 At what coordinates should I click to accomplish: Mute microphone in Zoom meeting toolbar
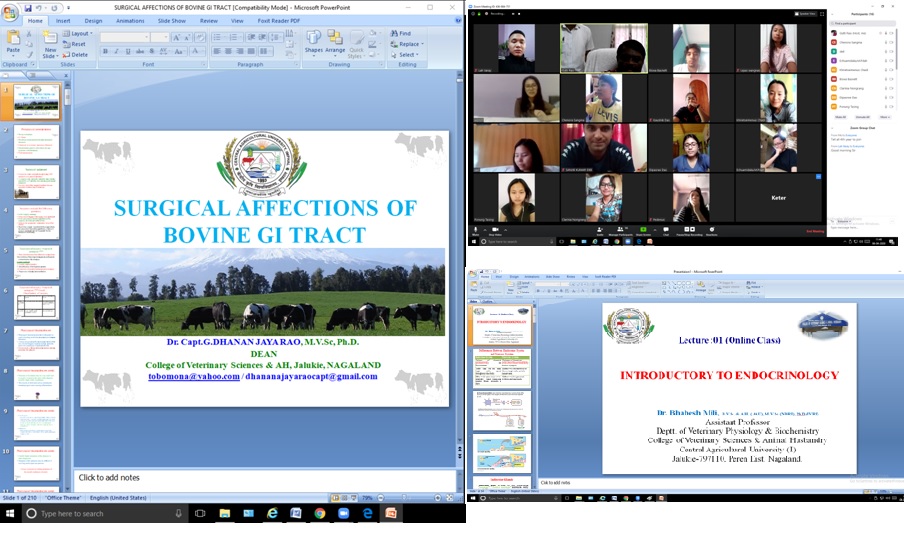pos(476,230)
